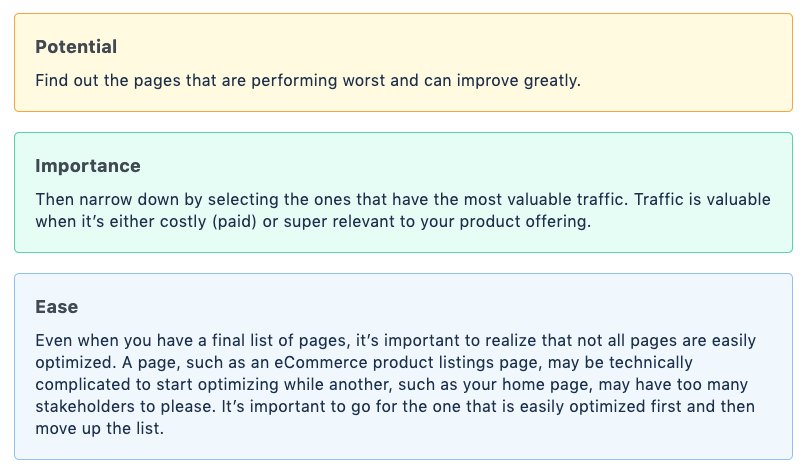Click the word "greatly" in Potential description

[x=550, y=79]
